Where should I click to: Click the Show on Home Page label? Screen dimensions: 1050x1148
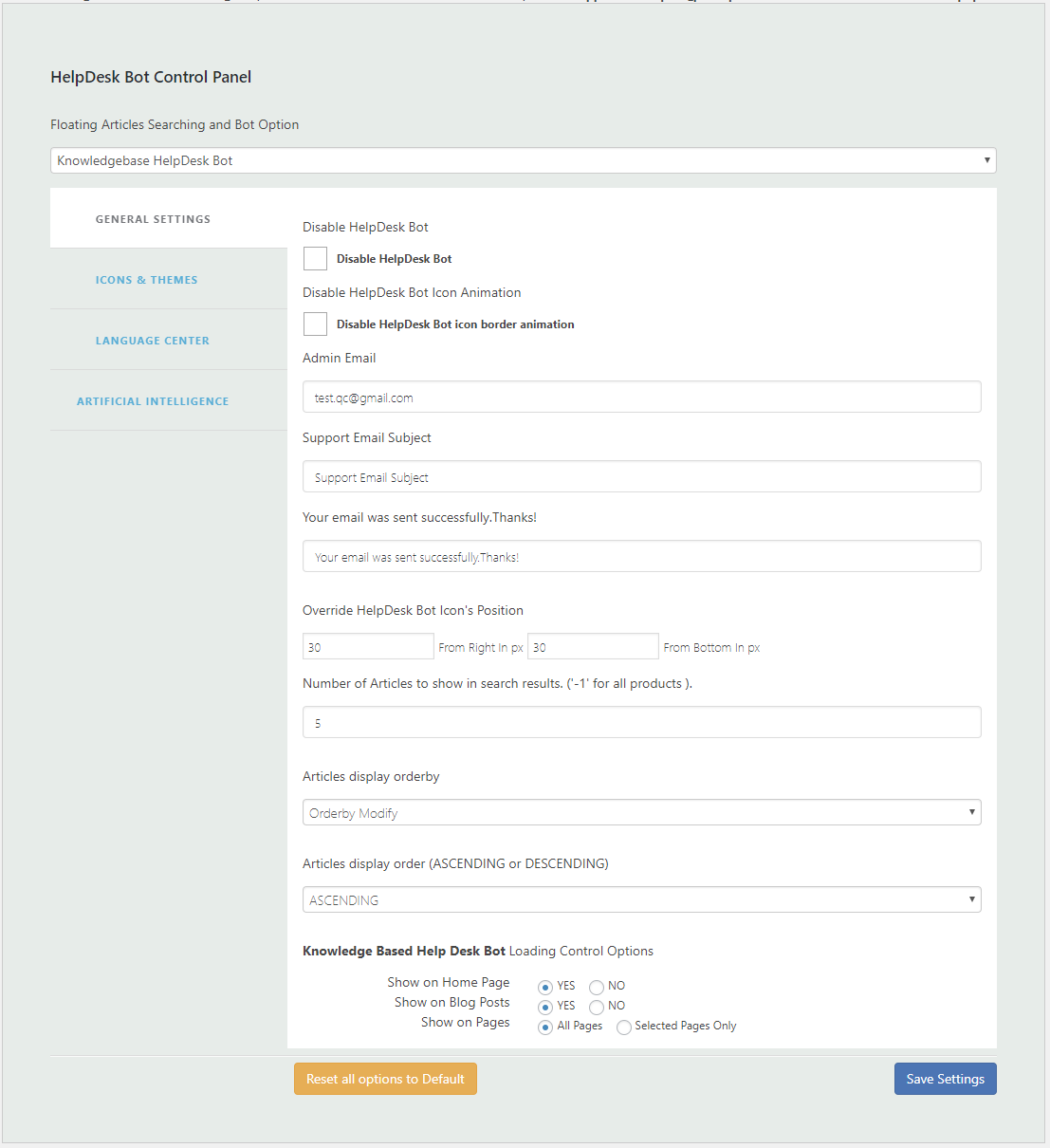point(449,982)
